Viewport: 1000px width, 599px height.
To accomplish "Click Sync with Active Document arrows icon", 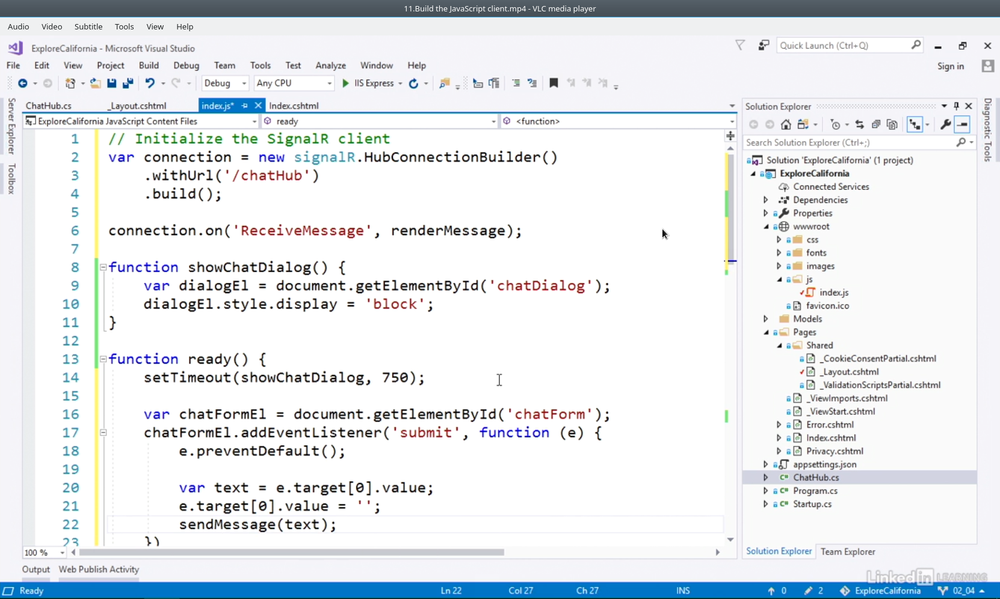I will pos(860,124).
